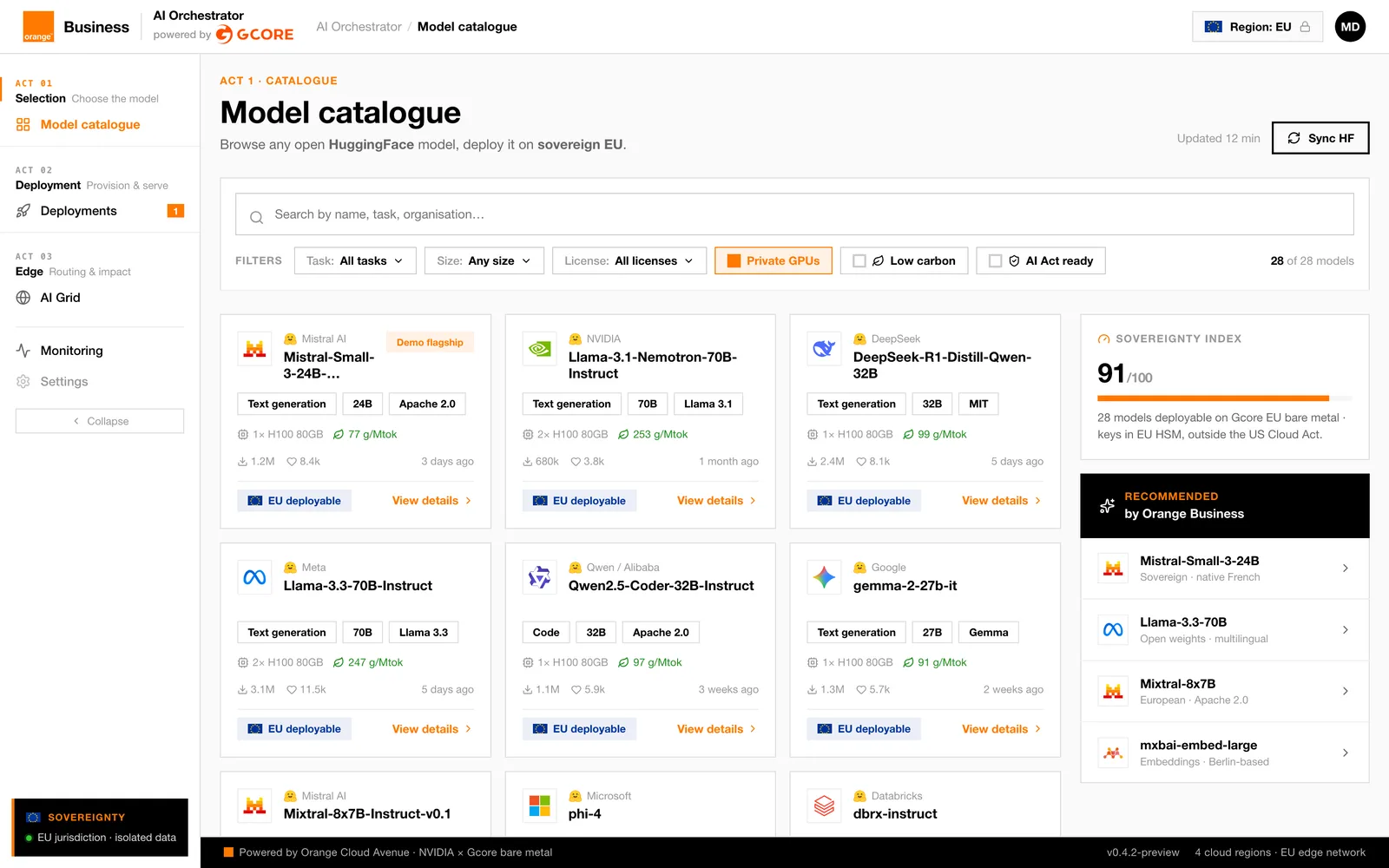Click the Microsoft logo on phi-4 card

tap(539, 806)
